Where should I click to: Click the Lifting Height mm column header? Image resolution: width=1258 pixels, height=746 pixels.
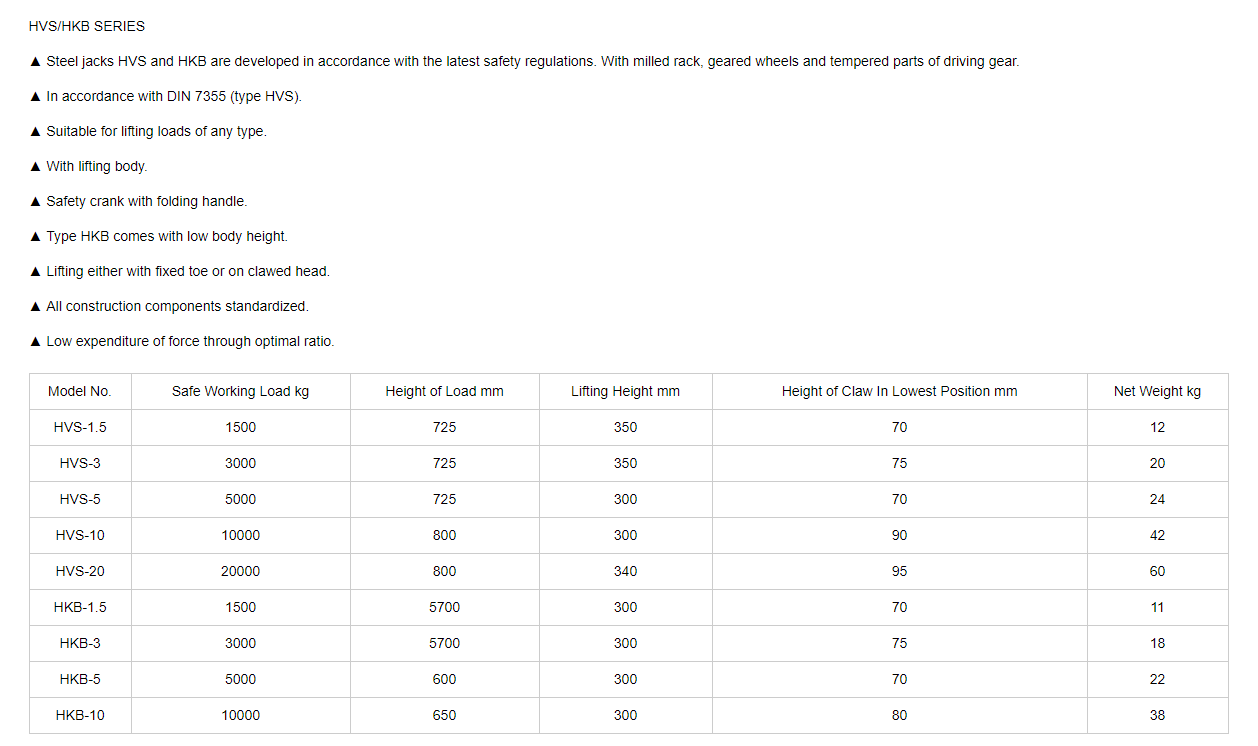pos(625,391)
